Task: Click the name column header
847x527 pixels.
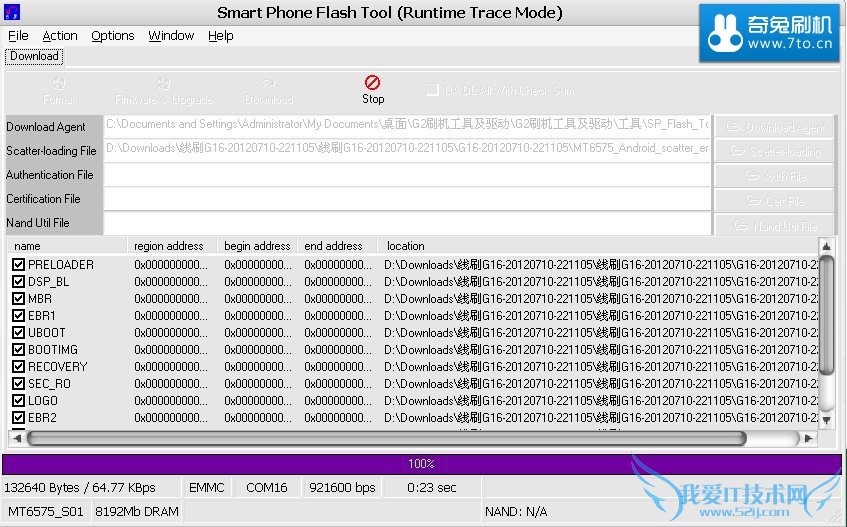Action: click(x=68, y=246)
